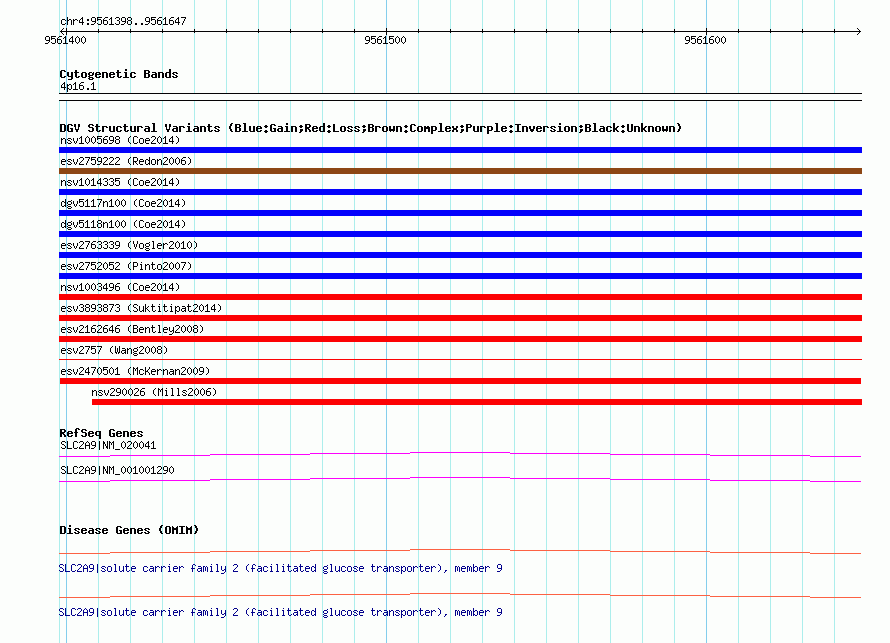Open variant esv3893873 (Suktitipat2014) label
The image size is (890, 643).
click(141, 308)
